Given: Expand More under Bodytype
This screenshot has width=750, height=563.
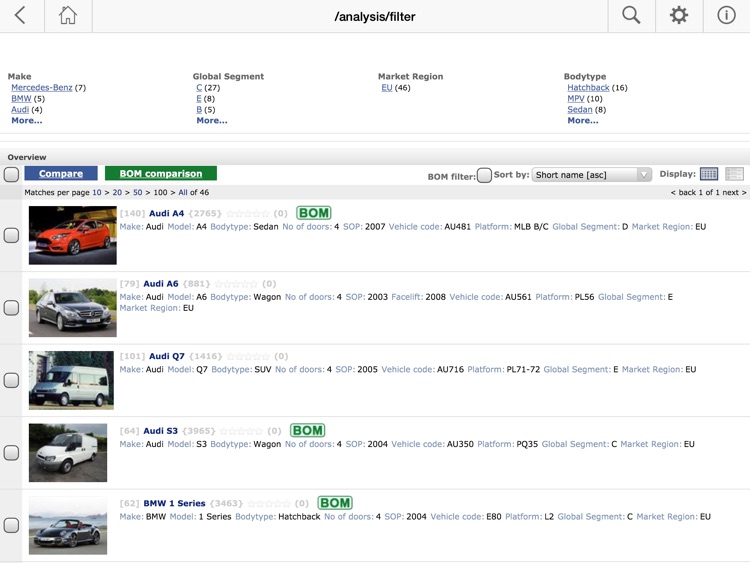Looking at the screenshot, I should pyautogui.click(x=583, y=121).
